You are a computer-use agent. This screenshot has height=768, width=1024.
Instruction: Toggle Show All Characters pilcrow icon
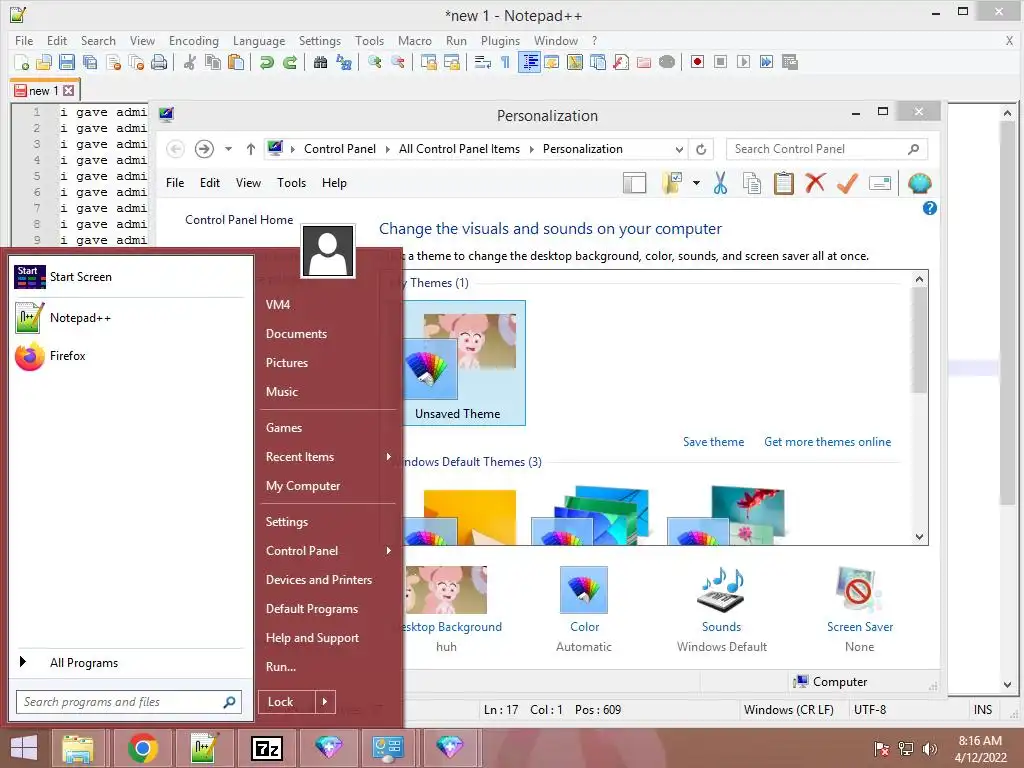[505, 62]
